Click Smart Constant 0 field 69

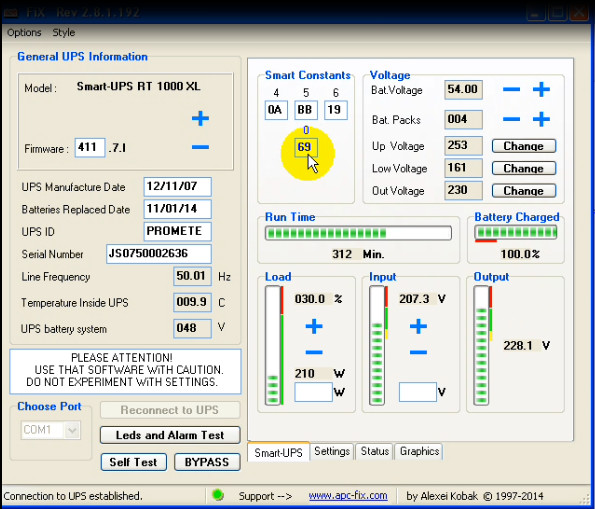click(x=305, y=147)
